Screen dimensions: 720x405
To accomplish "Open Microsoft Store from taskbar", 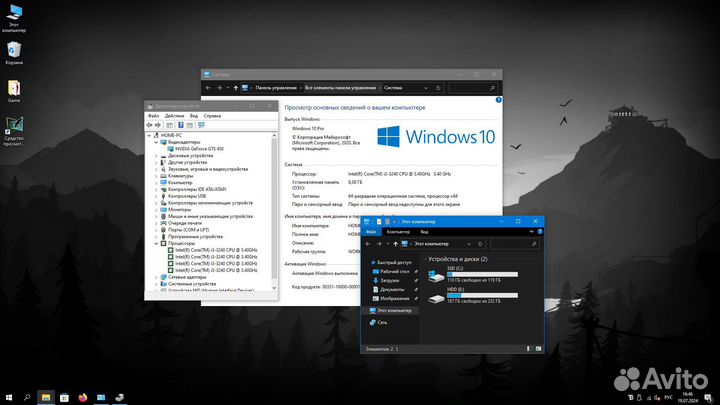I will tap(64, 397).
